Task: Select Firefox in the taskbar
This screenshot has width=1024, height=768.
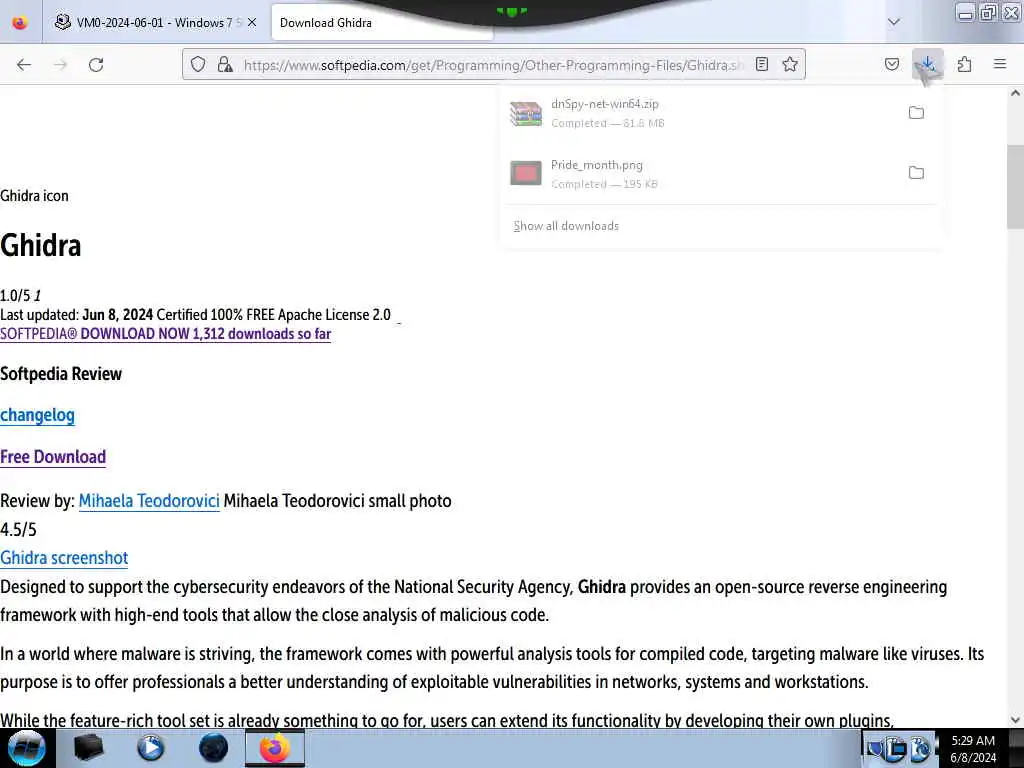Action: pos(275,748)
